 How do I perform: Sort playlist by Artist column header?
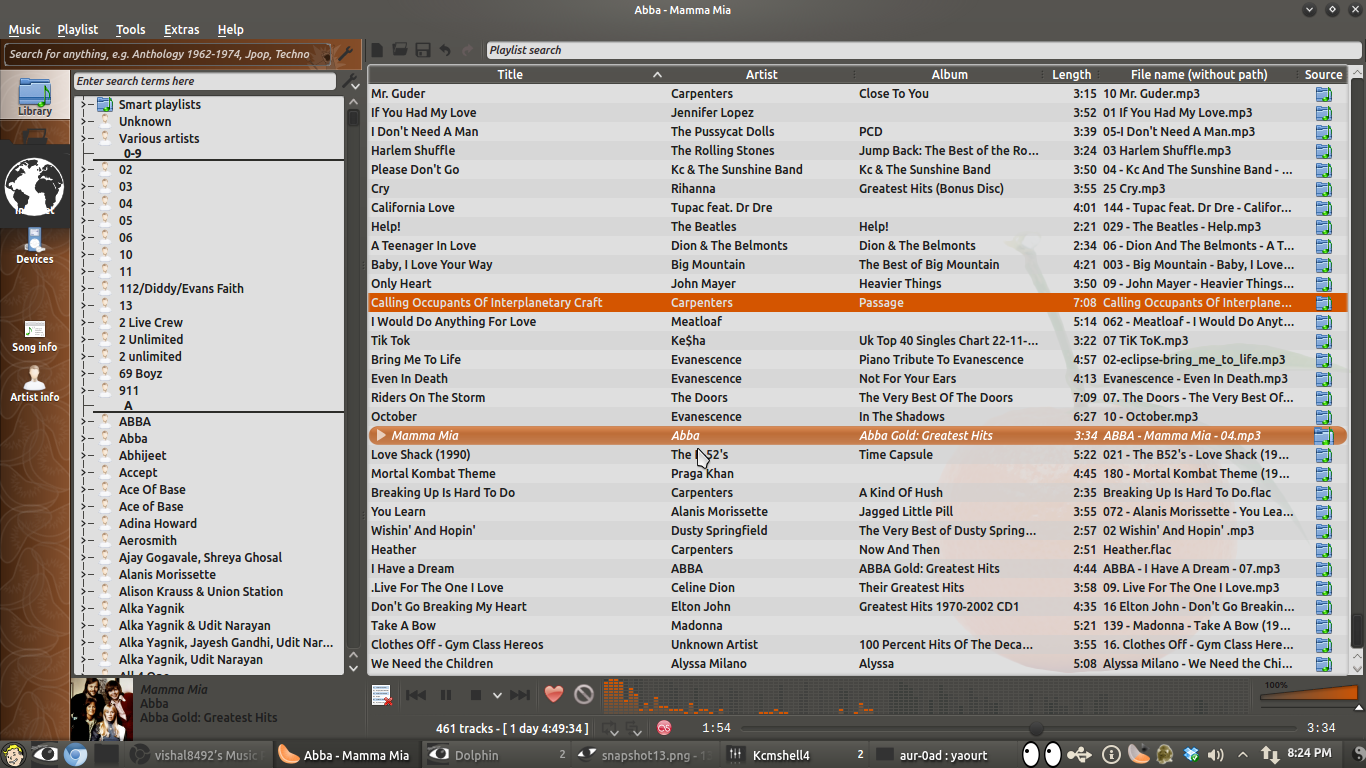pos(761,75)
